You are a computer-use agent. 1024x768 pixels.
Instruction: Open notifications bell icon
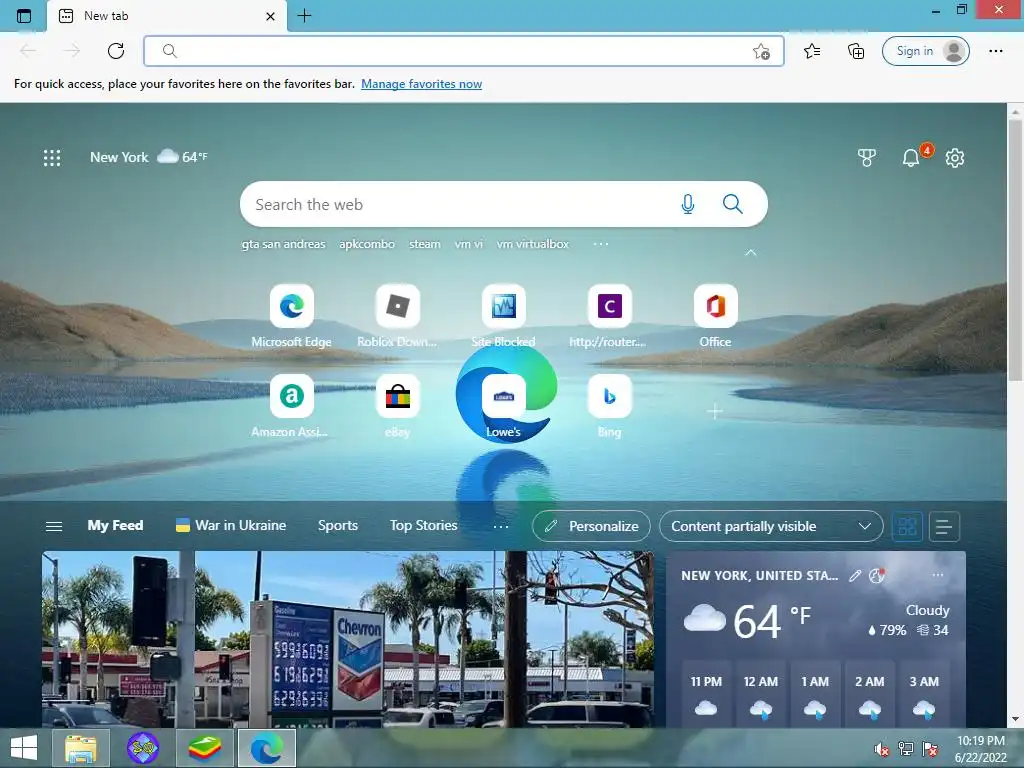point(910,157)
